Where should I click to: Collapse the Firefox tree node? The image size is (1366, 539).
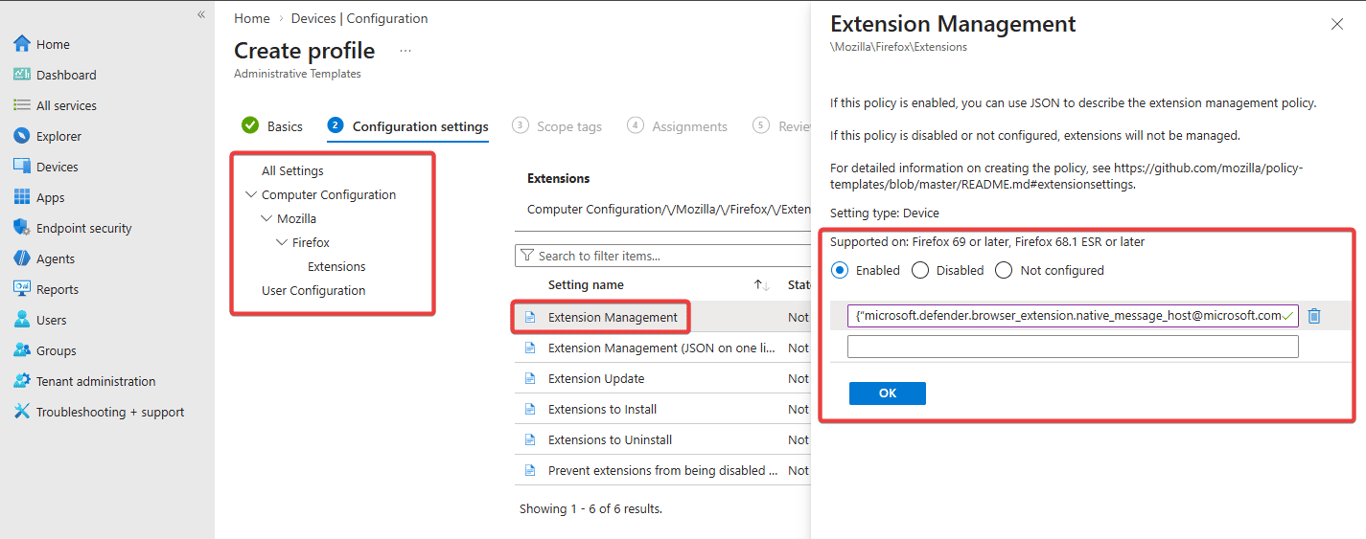point(282,242)
